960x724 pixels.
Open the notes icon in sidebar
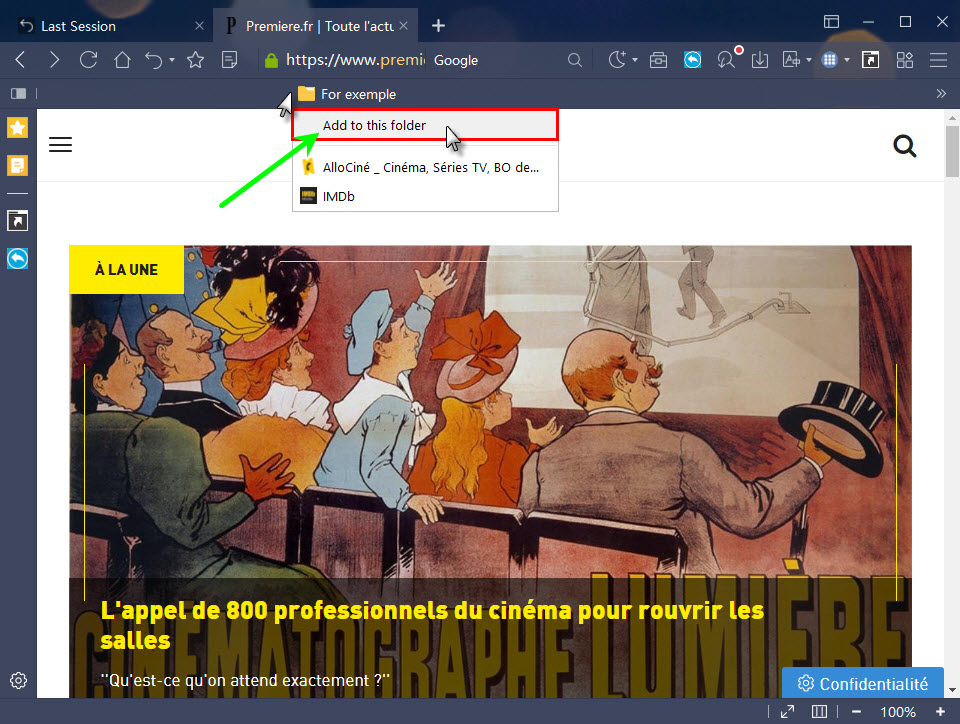coord(17,165)
